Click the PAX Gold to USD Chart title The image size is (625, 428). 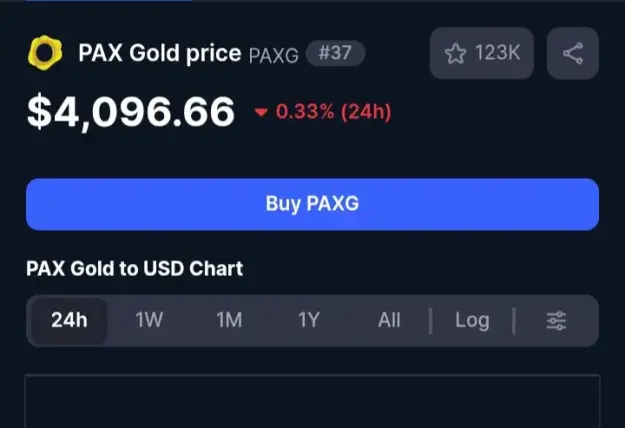click(135, 269)
